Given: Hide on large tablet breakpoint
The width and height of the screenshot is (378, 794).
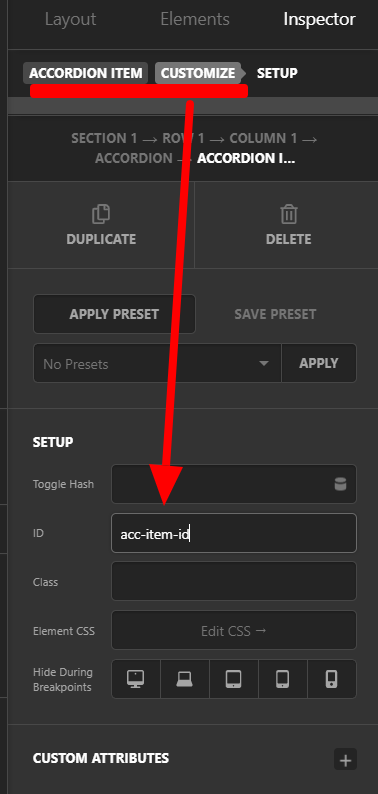Looking at the screenshot, I should pos(234,679).
